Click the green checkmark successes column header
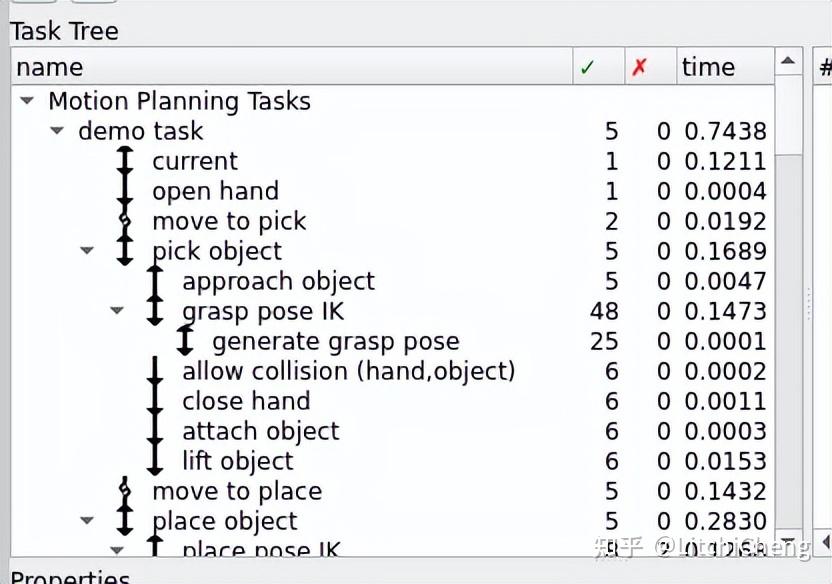Image resolution: width=832 pixels, height=584 pixels. point(587,67)
